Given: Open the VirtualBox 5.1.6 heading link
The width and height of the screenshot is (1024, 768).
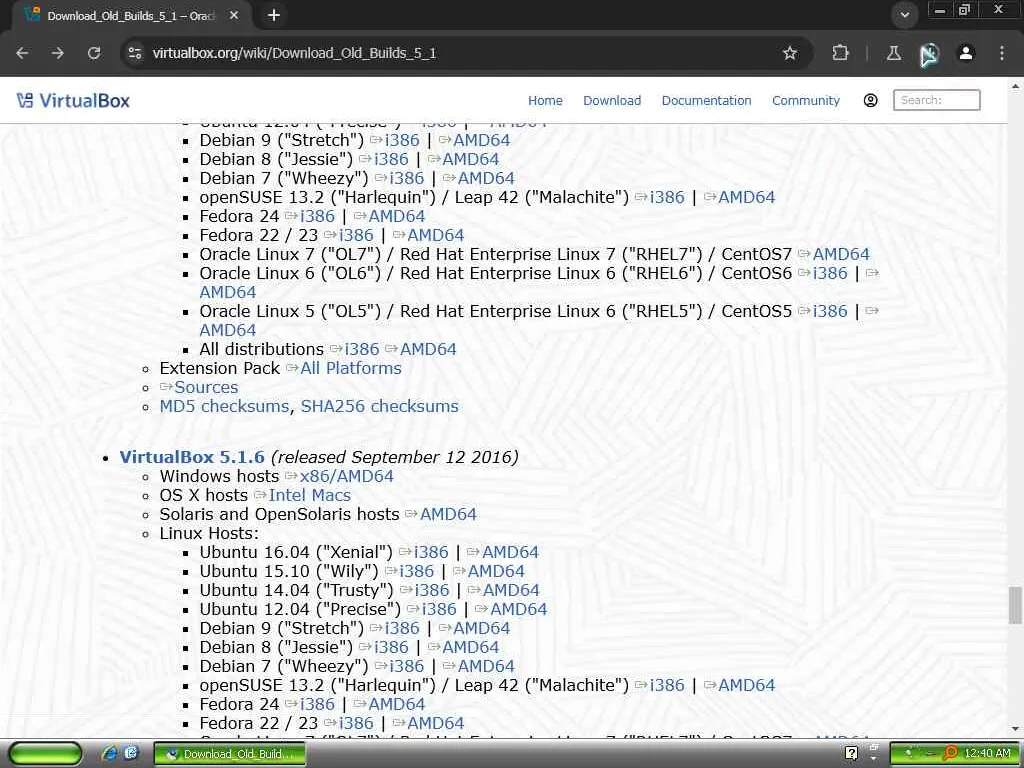Looking at the screenshot, I should (192, 457).
